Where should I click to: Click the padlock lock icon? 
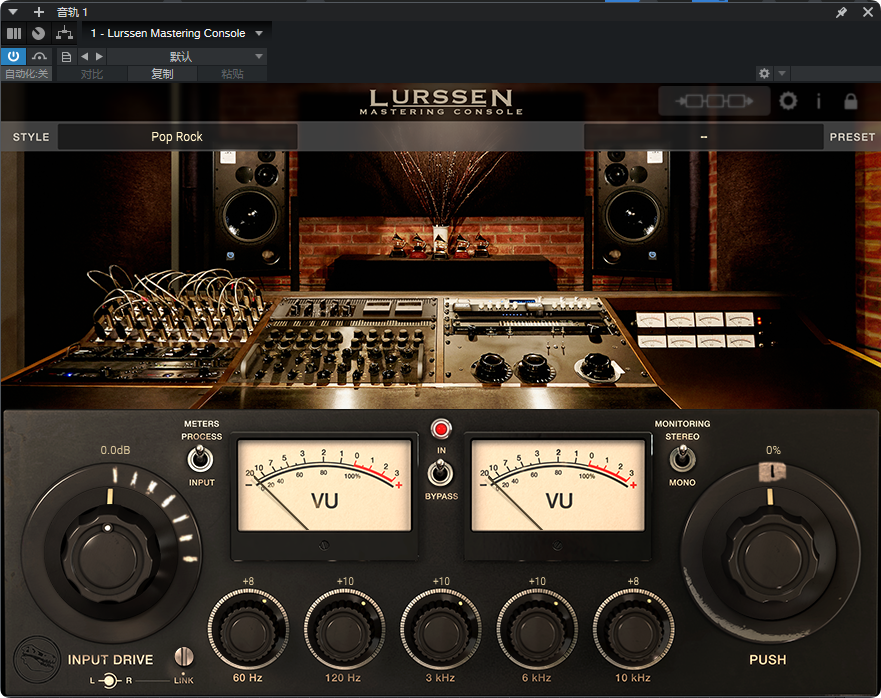coord(851,101)
